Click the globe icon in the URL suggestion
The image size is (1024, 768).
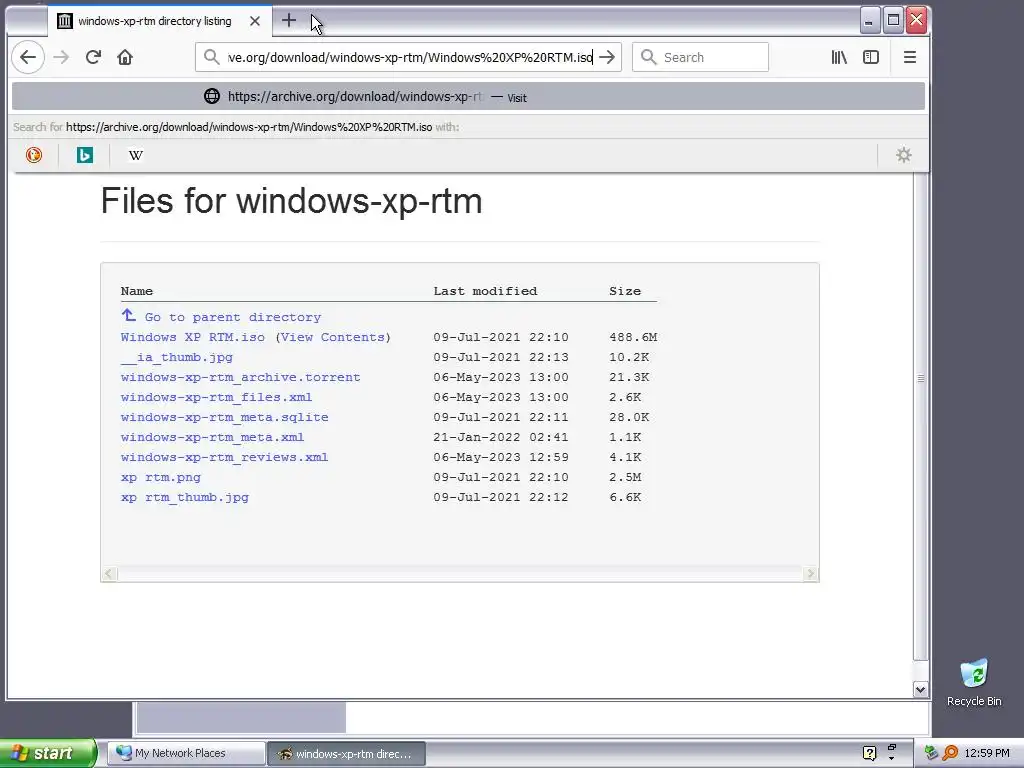212,97
